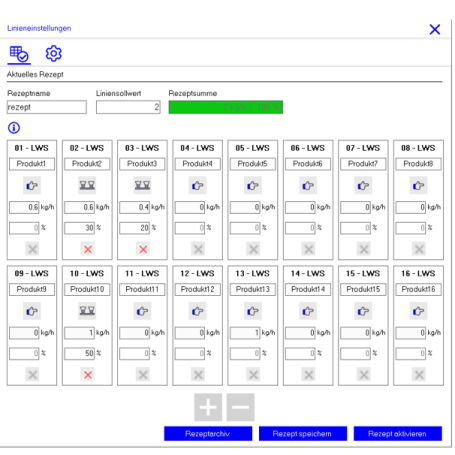Toggle the scale mode icon for 02 - LWS
Image resolution: width=455 pixels, height=455 pixels.
click(x=87, y=185)
